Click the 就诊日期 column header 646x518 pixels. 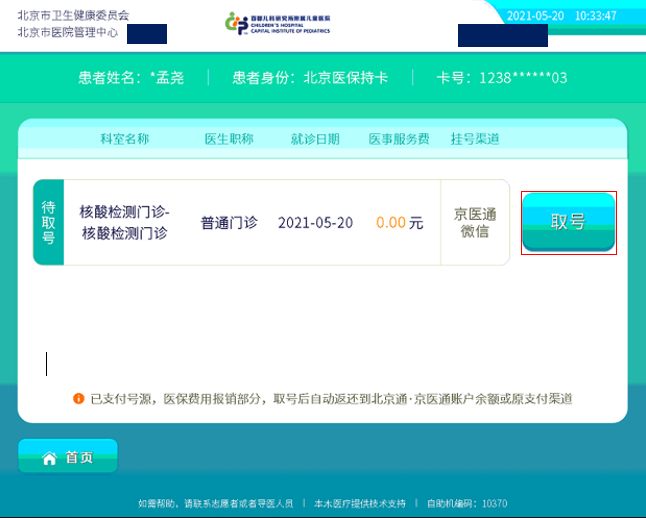[x=315, y=139]
